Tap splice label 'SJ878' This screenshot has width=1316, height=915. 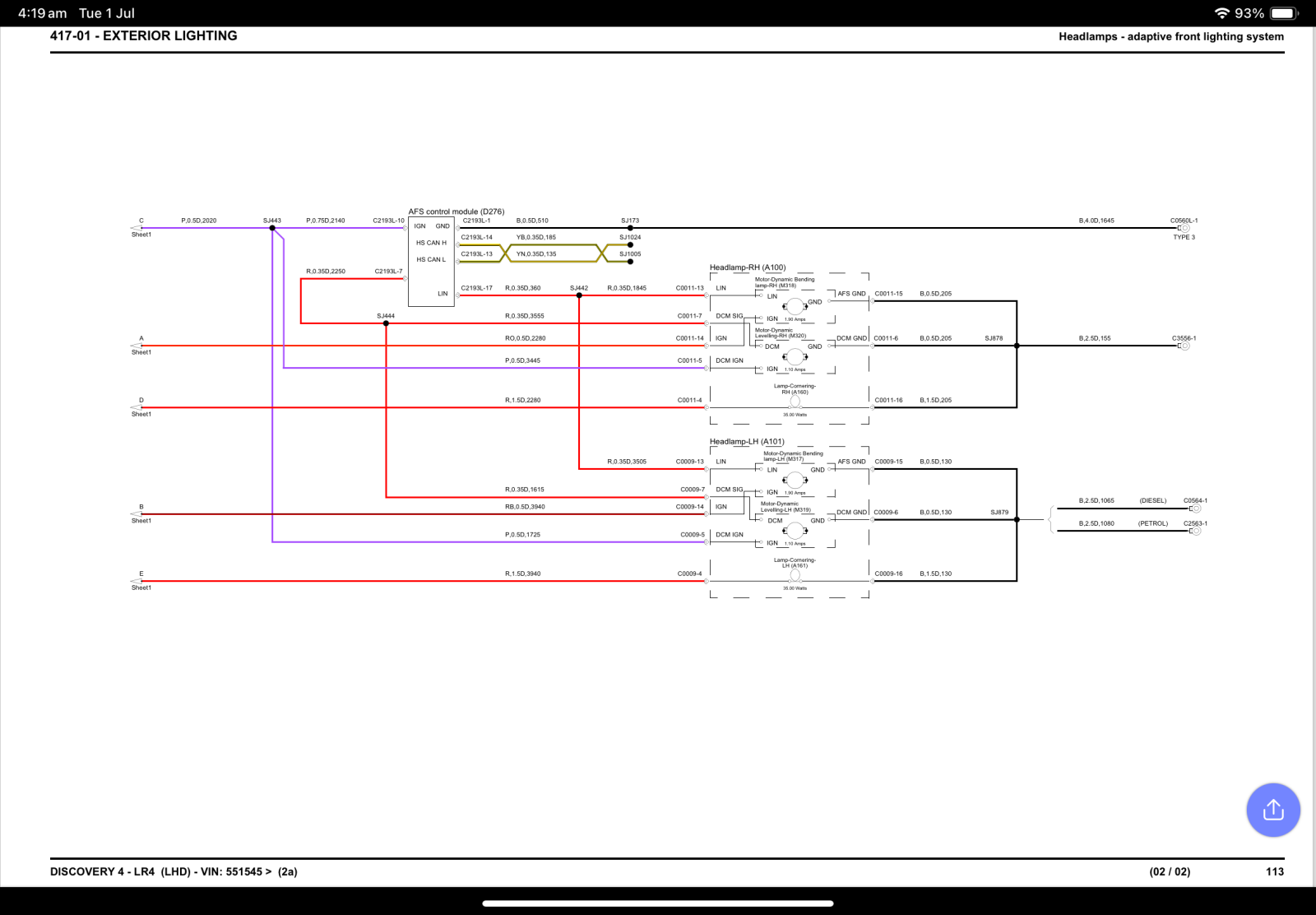click(x=994, y=338)
